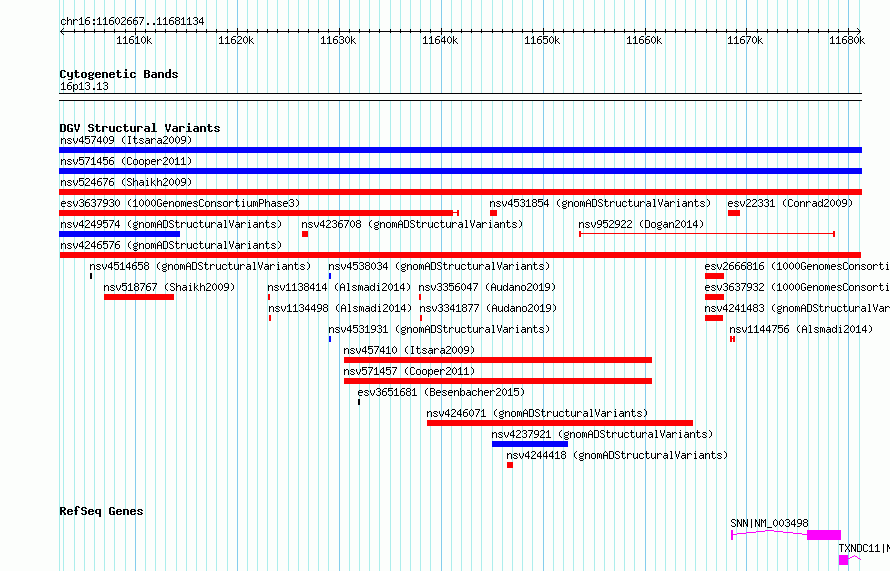
Task: Click nsv4246071 (gnomADStructuralVariants) label
Action: point(537,413)
